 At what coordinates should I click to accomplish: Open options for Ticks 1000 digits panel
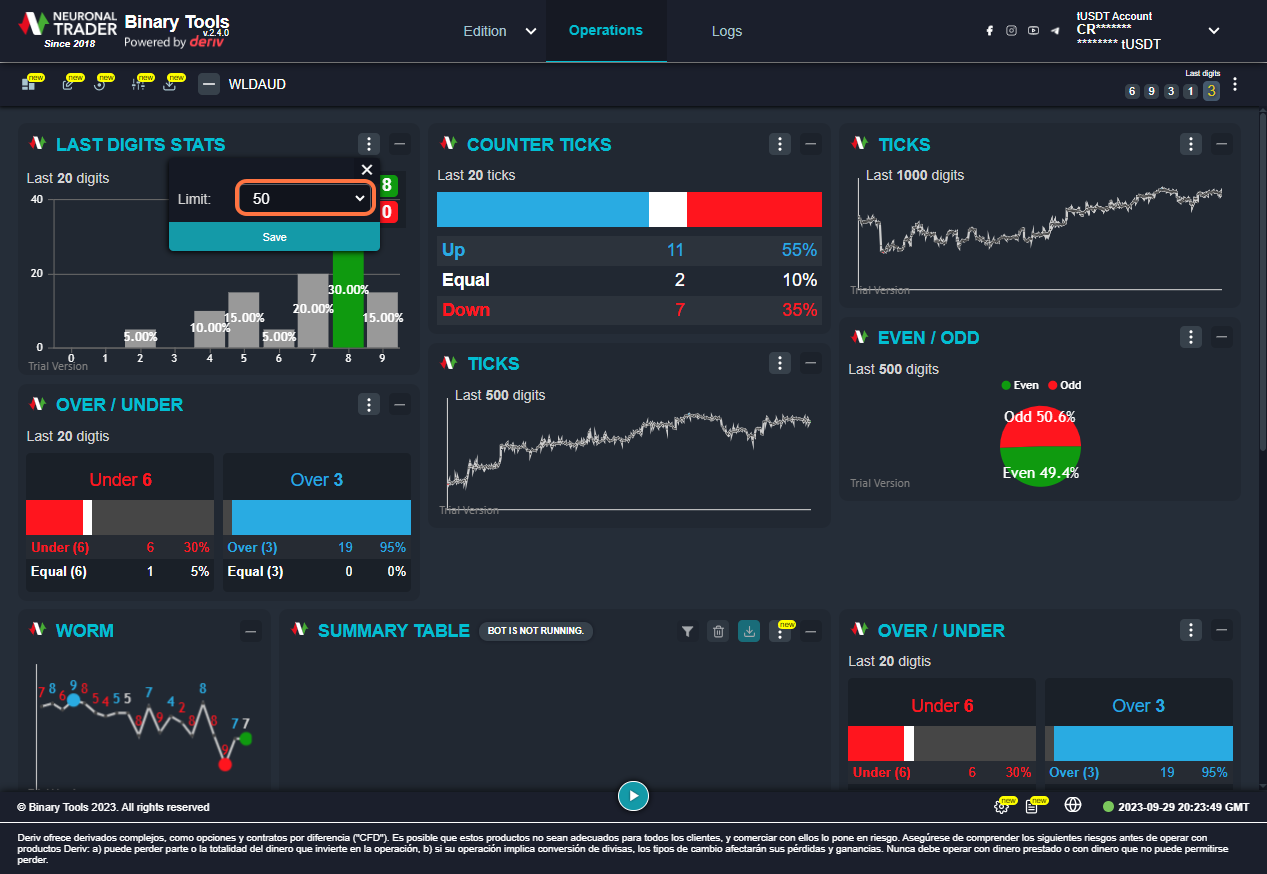(x=1190, y=144)
